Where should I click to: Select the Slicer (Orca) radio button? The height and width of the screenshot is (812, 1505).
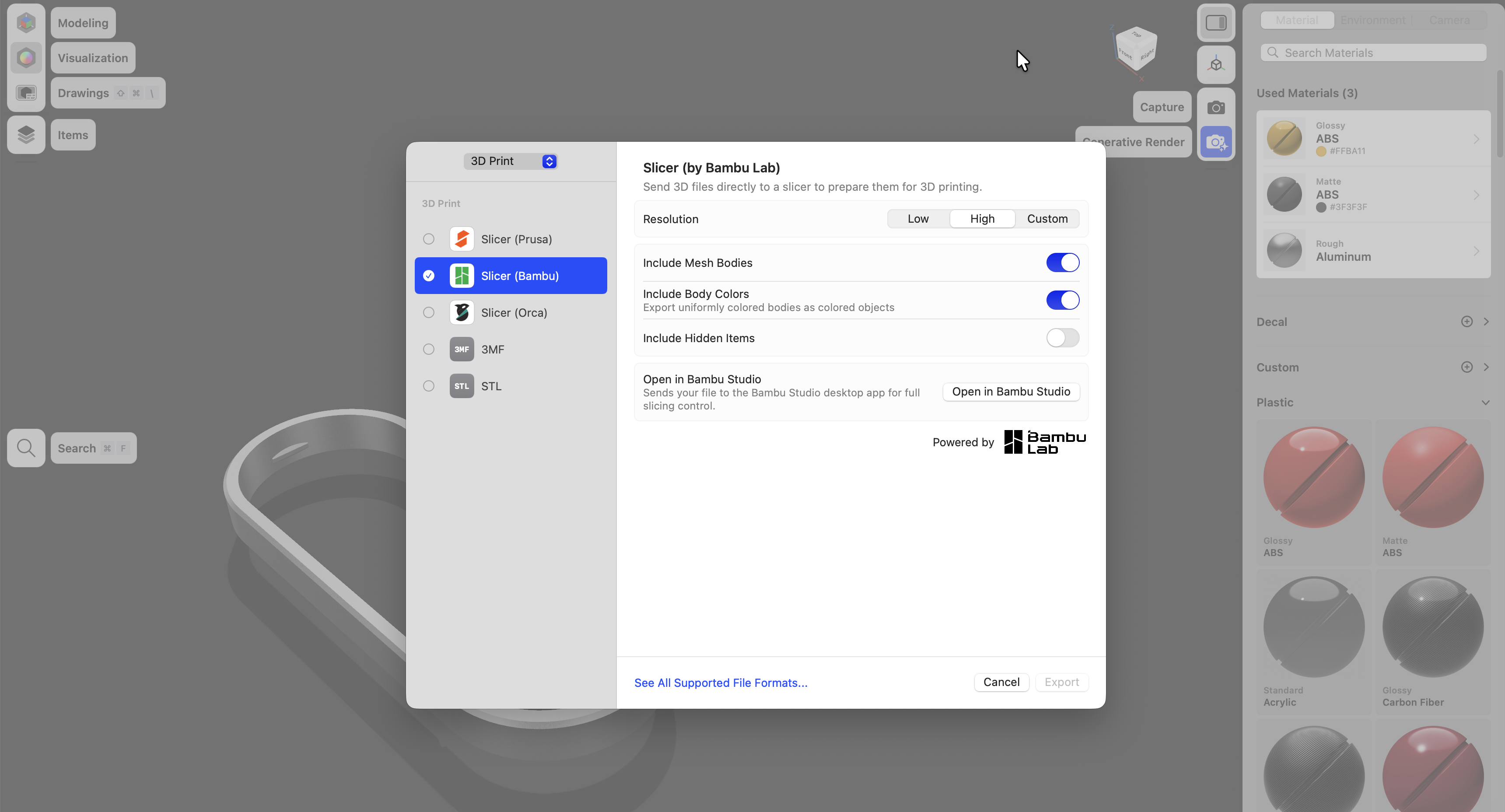tap(429, 312)
